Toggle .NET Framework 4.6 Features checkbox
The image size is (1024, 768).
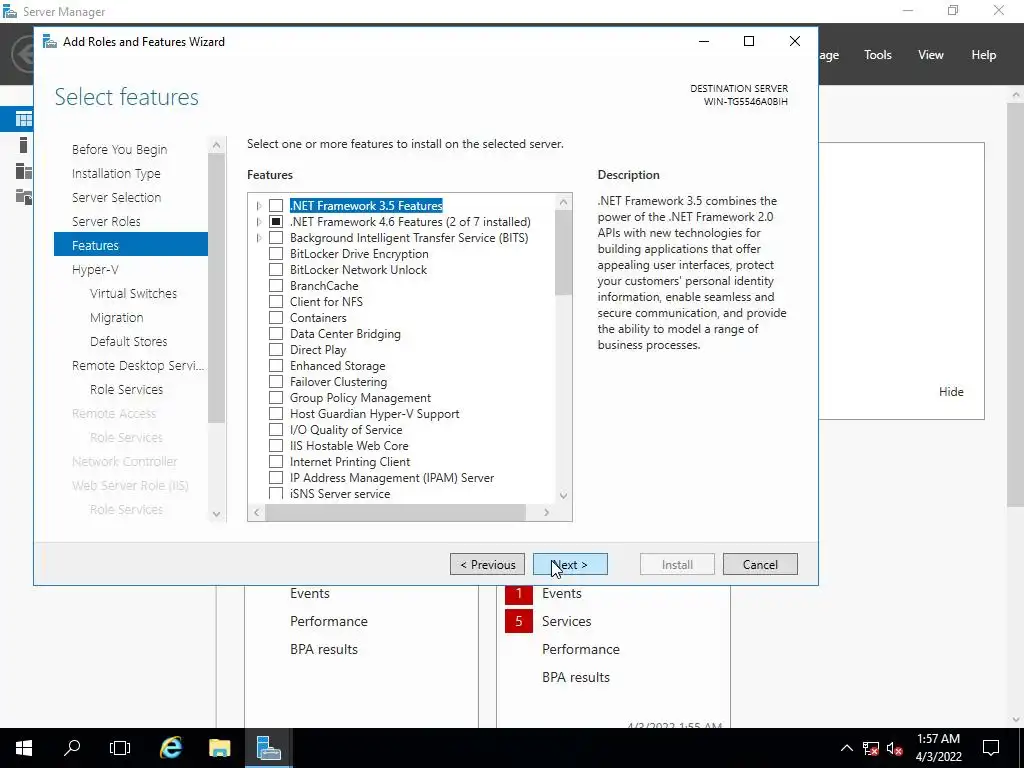276,222
